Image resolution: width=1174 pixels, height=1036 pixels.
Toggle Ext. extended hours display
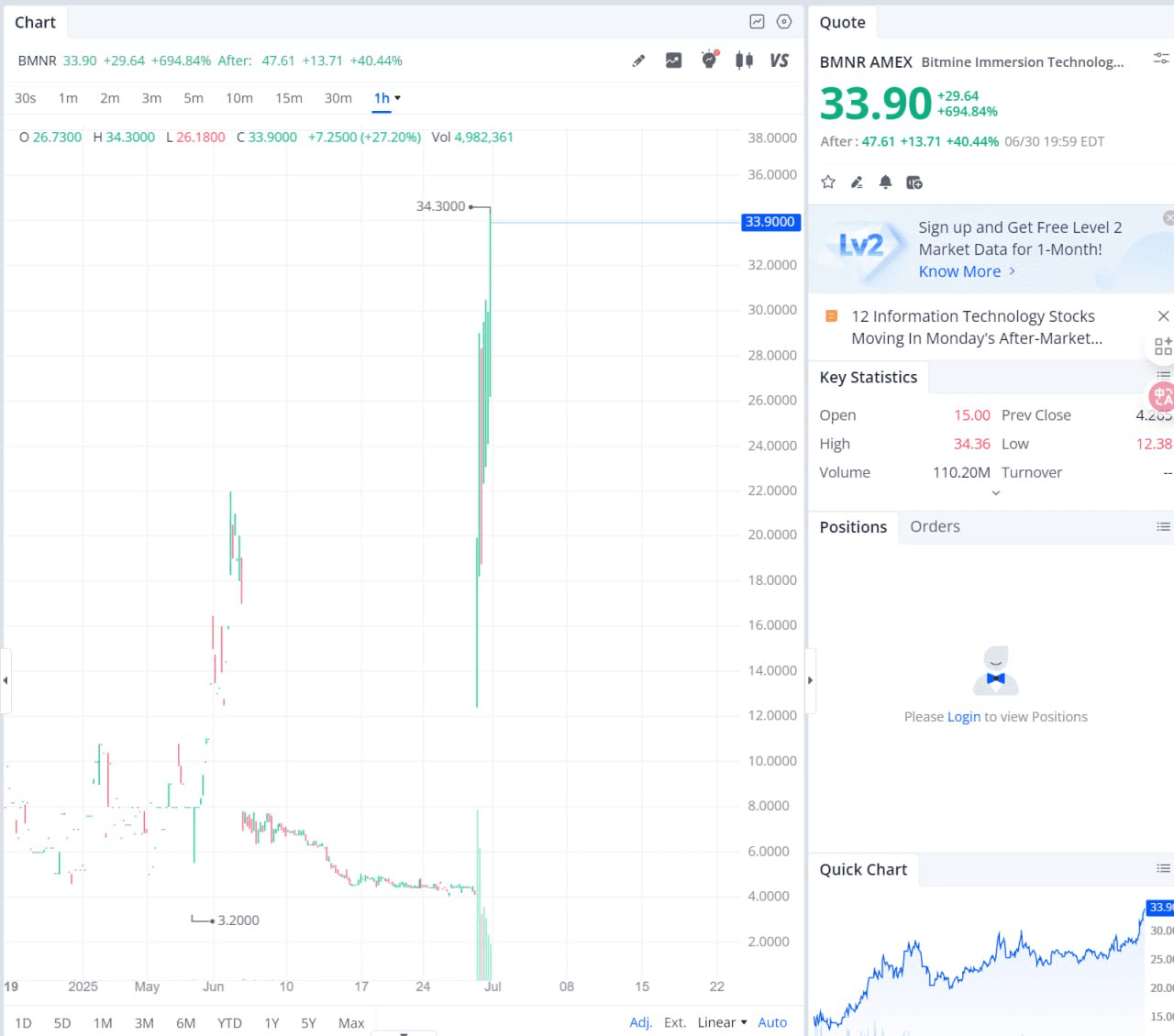coord(675,1022)
